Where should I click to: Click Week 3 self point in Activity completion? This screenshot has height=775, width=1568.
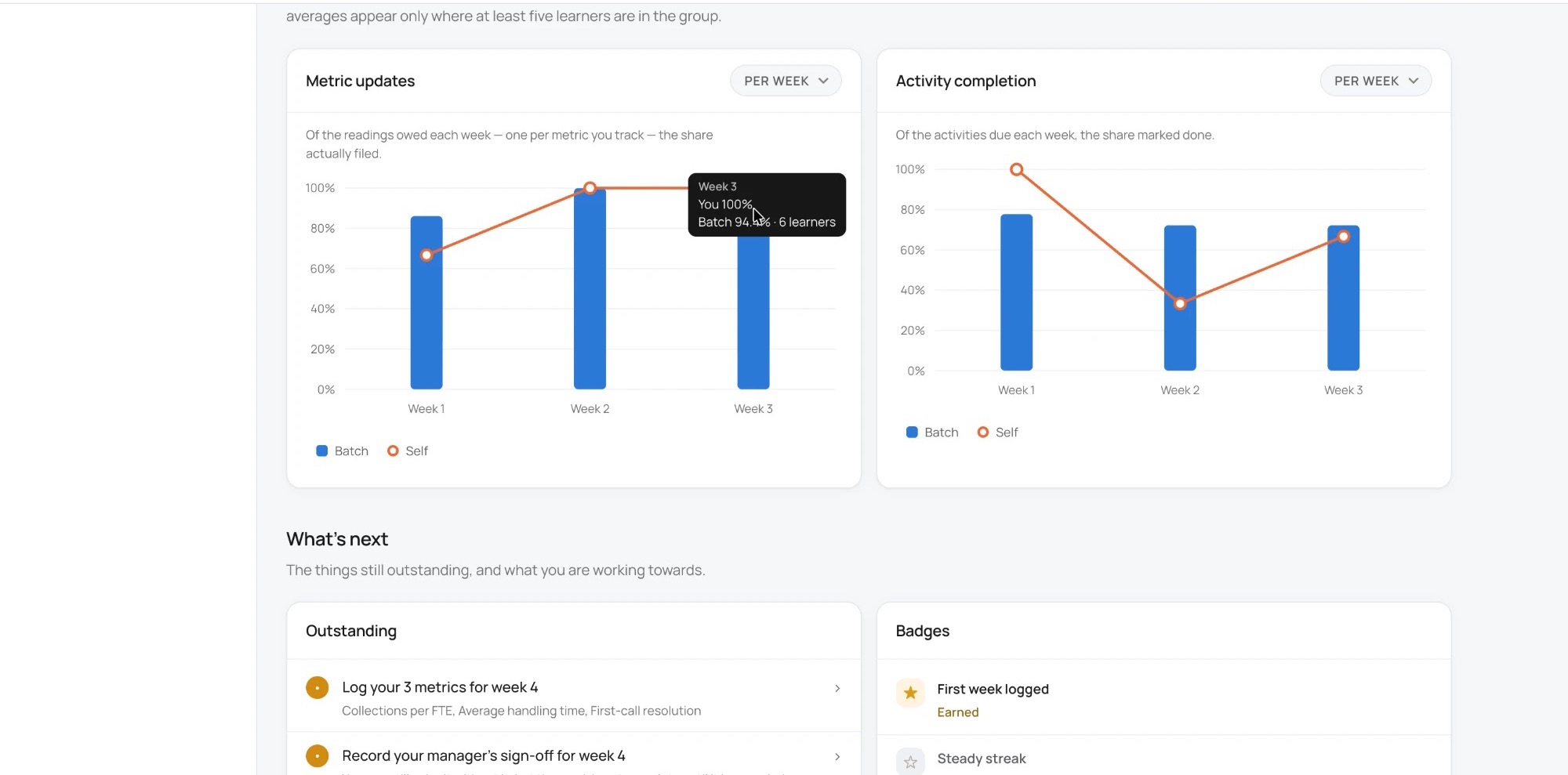[1343, 236]
